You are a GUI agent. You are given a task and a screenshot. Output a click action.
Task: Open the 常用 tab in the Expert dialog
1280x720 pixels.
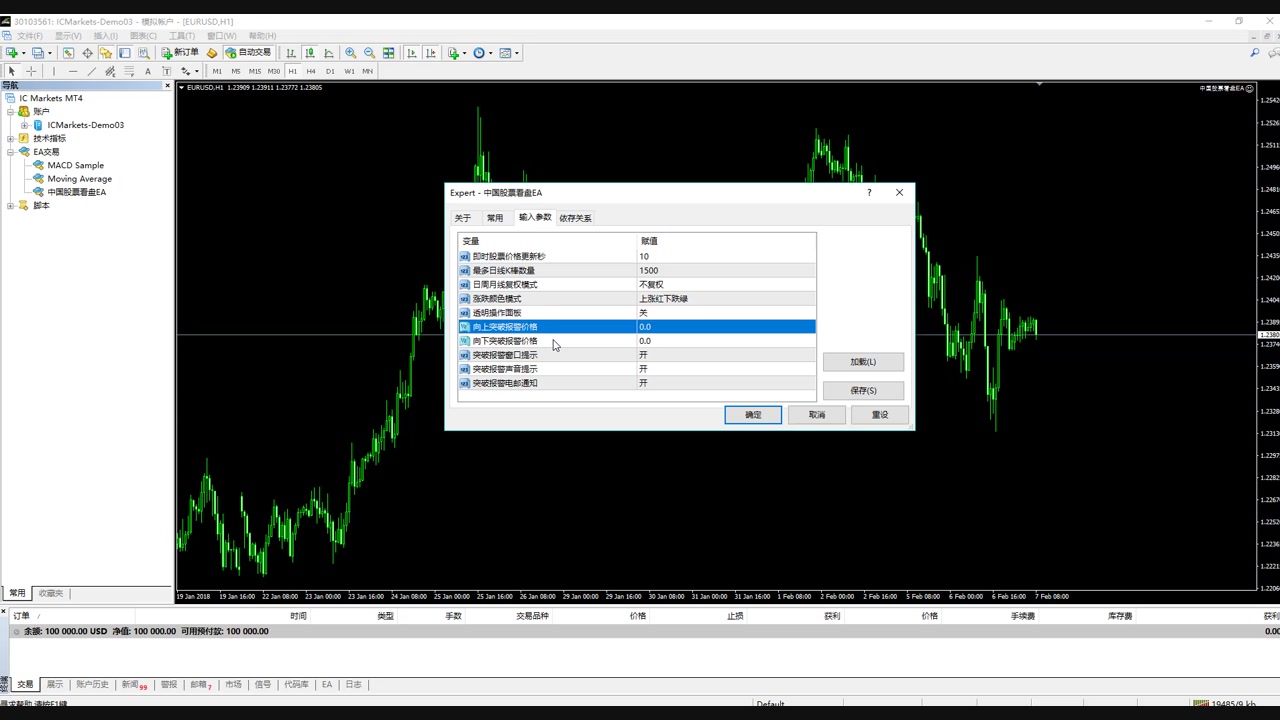click(495, 218)
